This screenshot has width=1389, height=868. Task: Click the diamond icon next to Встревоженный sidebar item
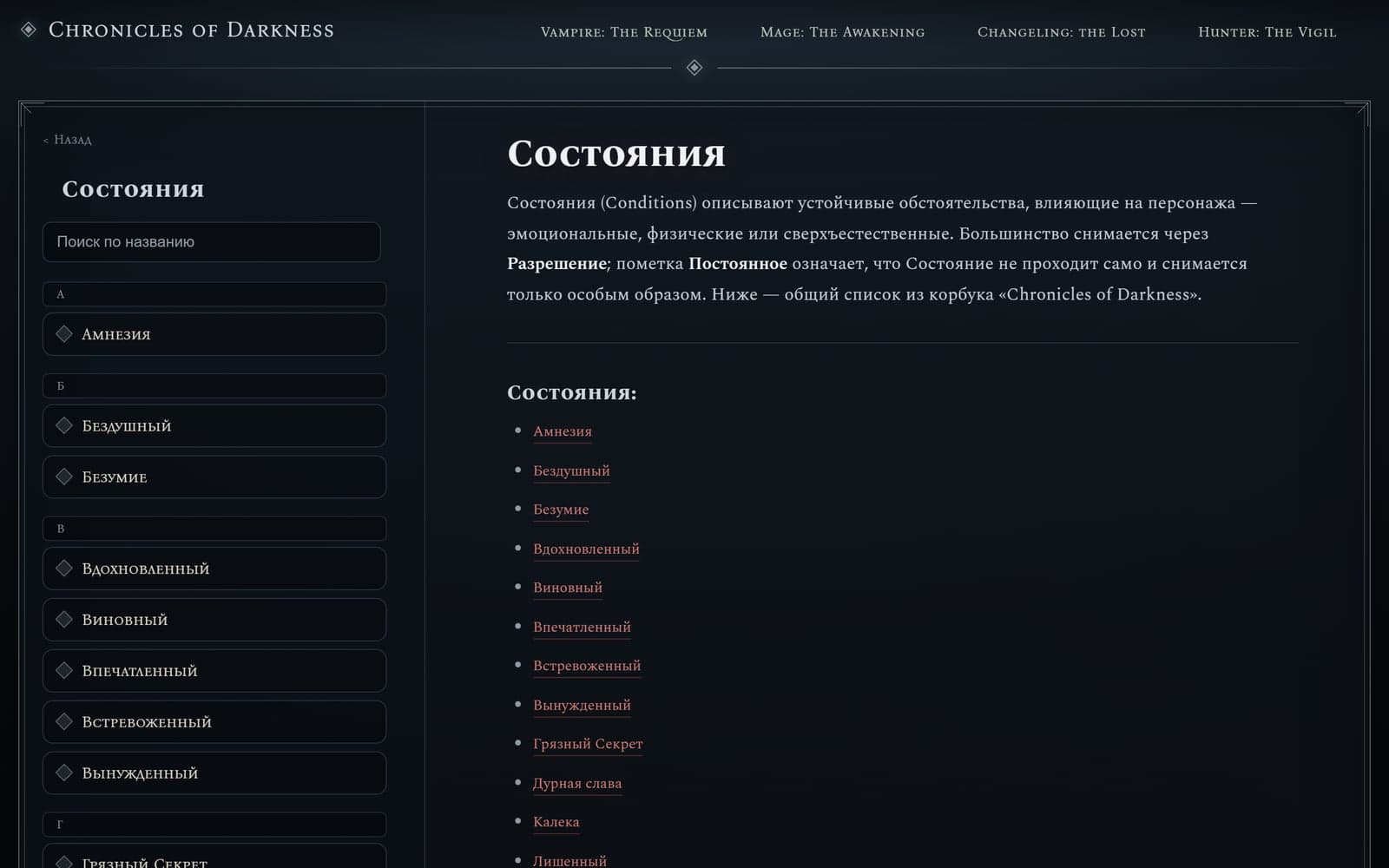click(x=64, y=722)
